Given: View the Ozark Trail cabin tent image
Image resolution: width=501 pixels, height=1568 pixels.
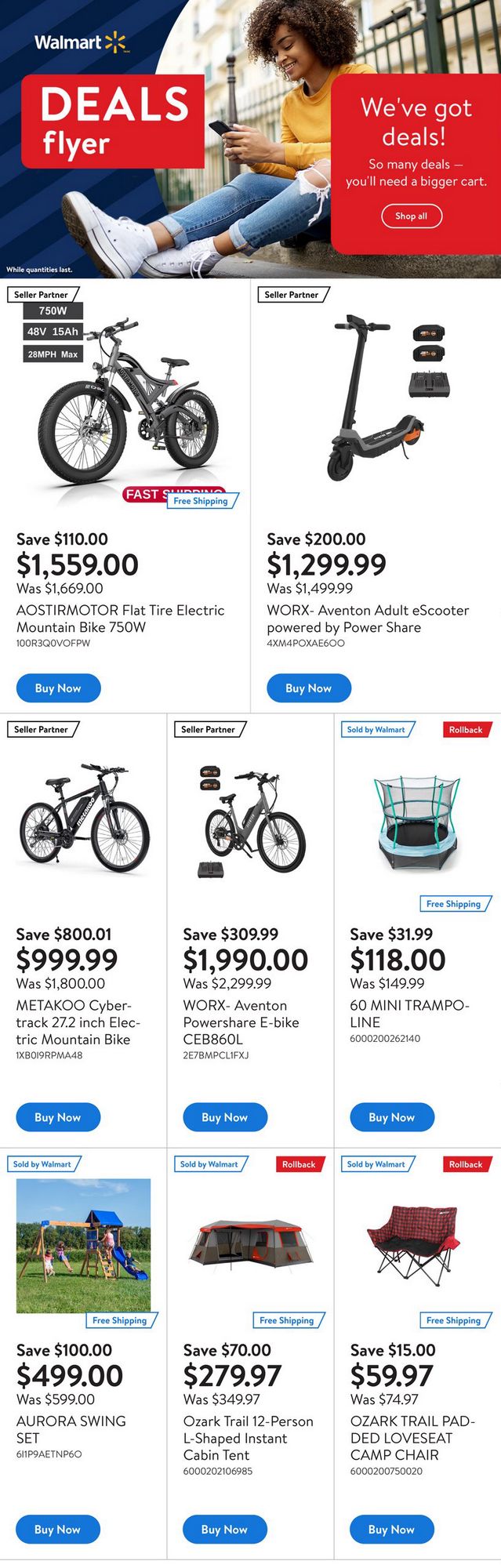Looking at the screenshot, I should click(x=250, y=1243).
